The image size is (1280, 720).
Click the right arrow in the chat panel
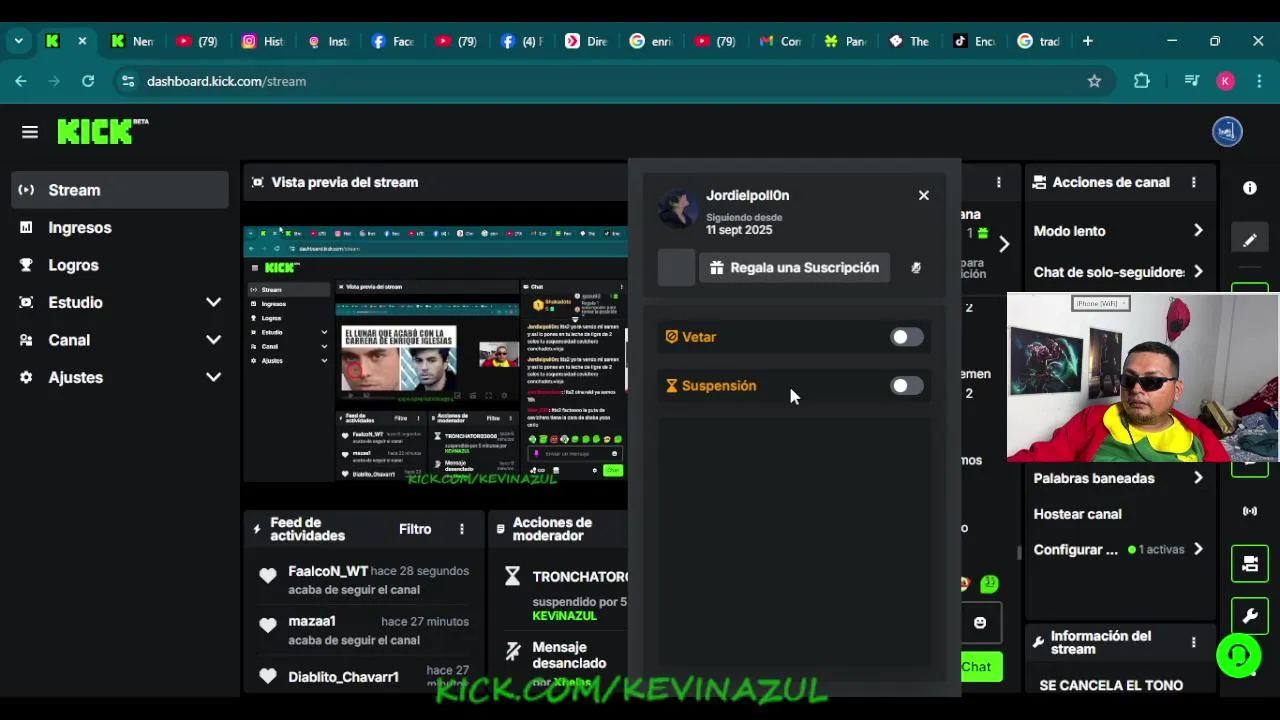pyautogui.click(x=1003, y=244)
